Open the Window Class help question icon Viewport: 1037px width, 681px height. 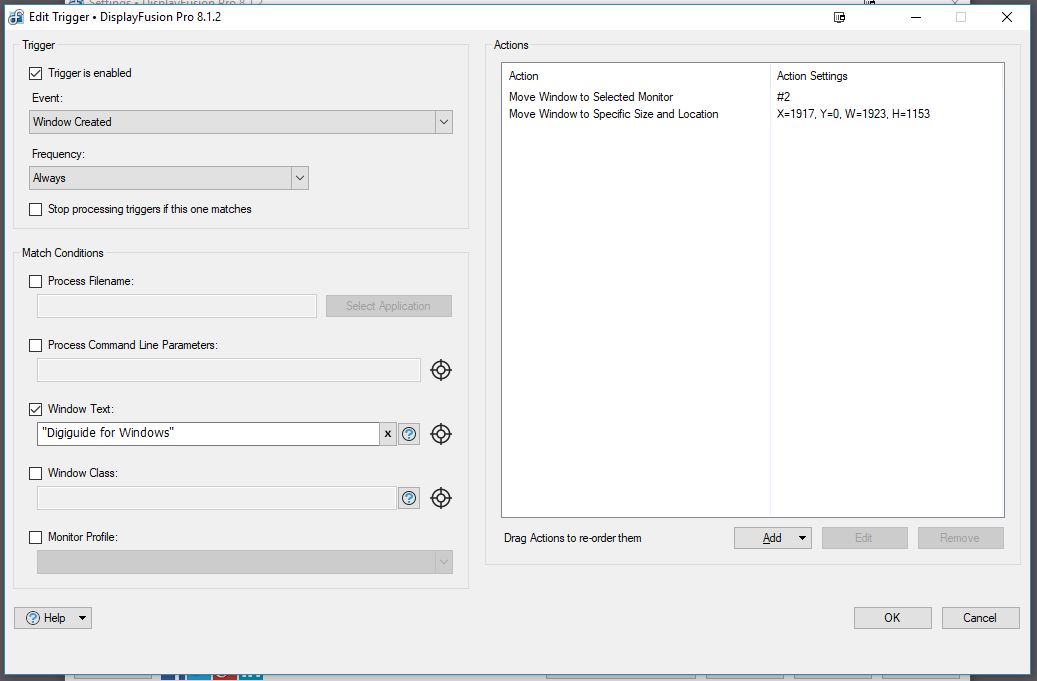coord(409,498)
